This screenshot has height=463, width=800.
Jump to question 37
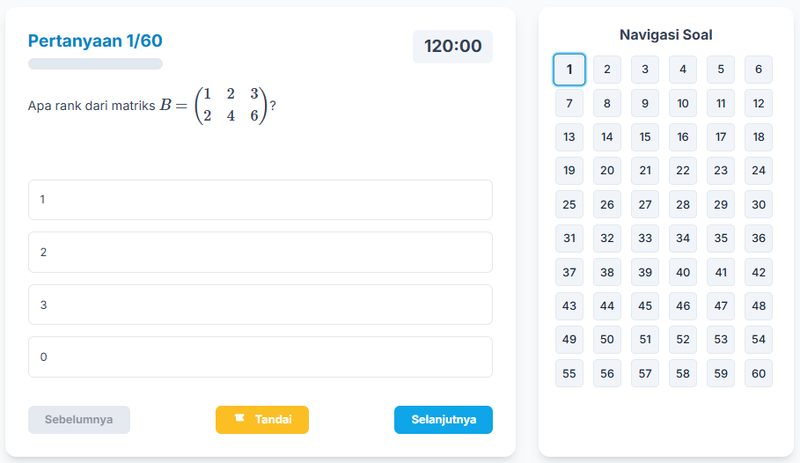[x=569, y=273]
